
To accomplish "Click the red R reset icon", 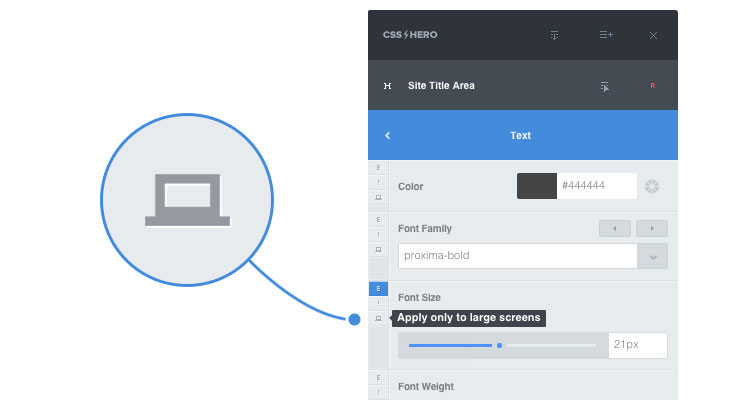I will pyautogui.click(x=652, y=86).
